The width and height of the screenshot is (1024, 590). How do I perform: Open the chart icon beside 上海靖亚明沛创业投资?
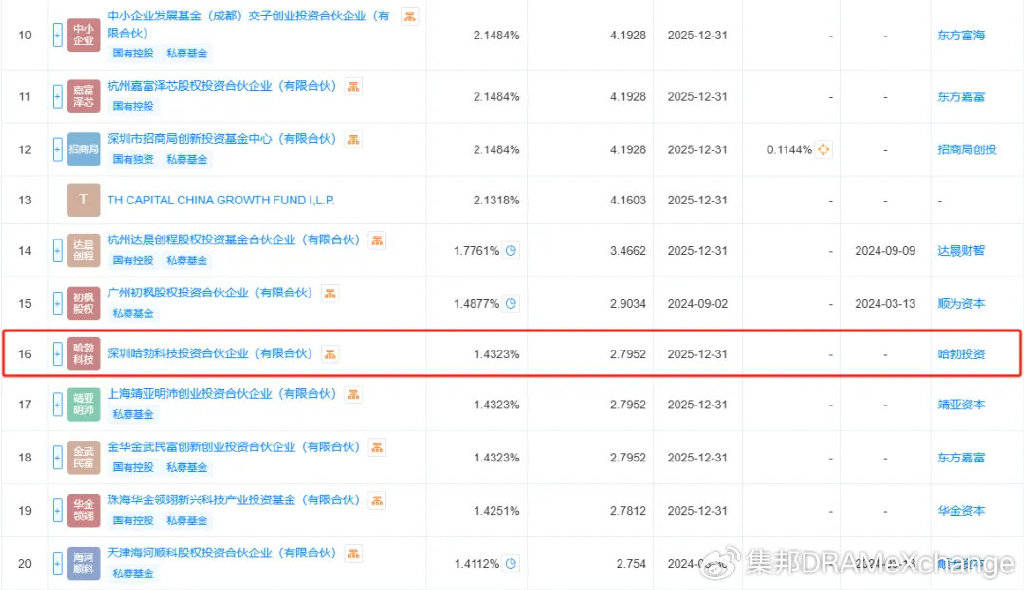pyautogui.click(x=353, y=394)
